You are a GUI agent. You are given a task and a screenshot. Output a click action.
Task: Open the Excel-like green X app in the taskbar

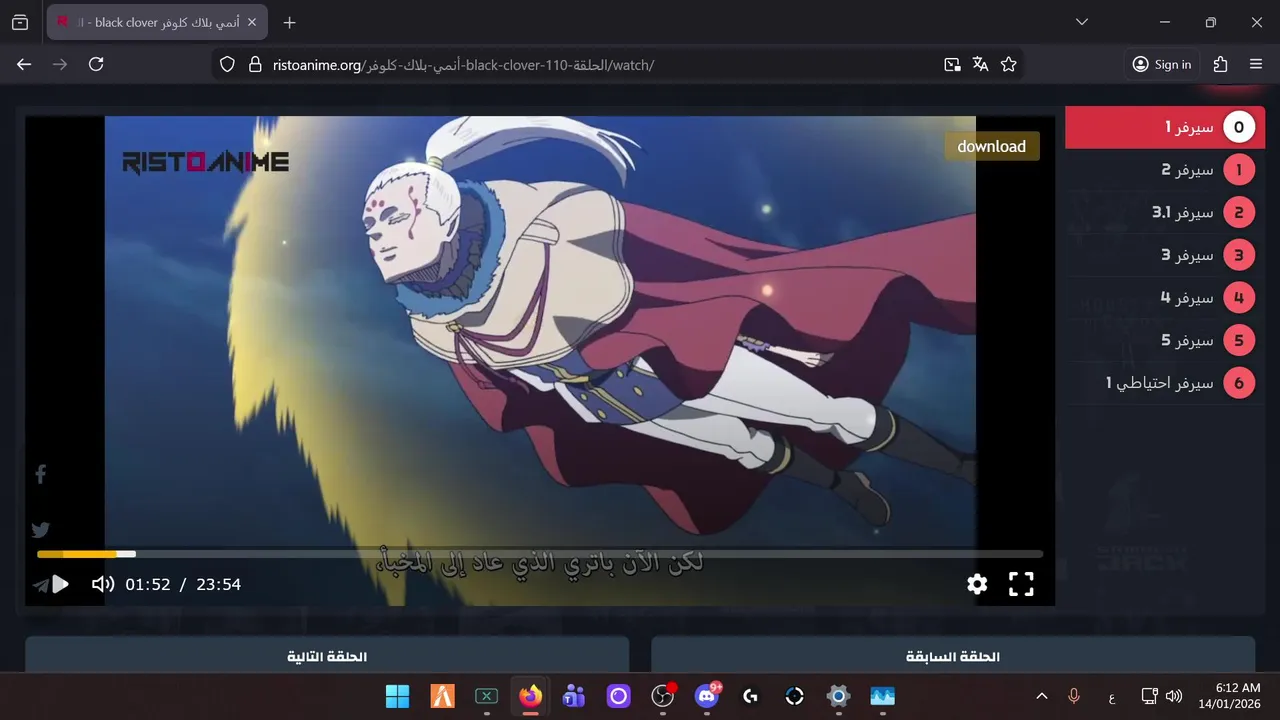486,696
